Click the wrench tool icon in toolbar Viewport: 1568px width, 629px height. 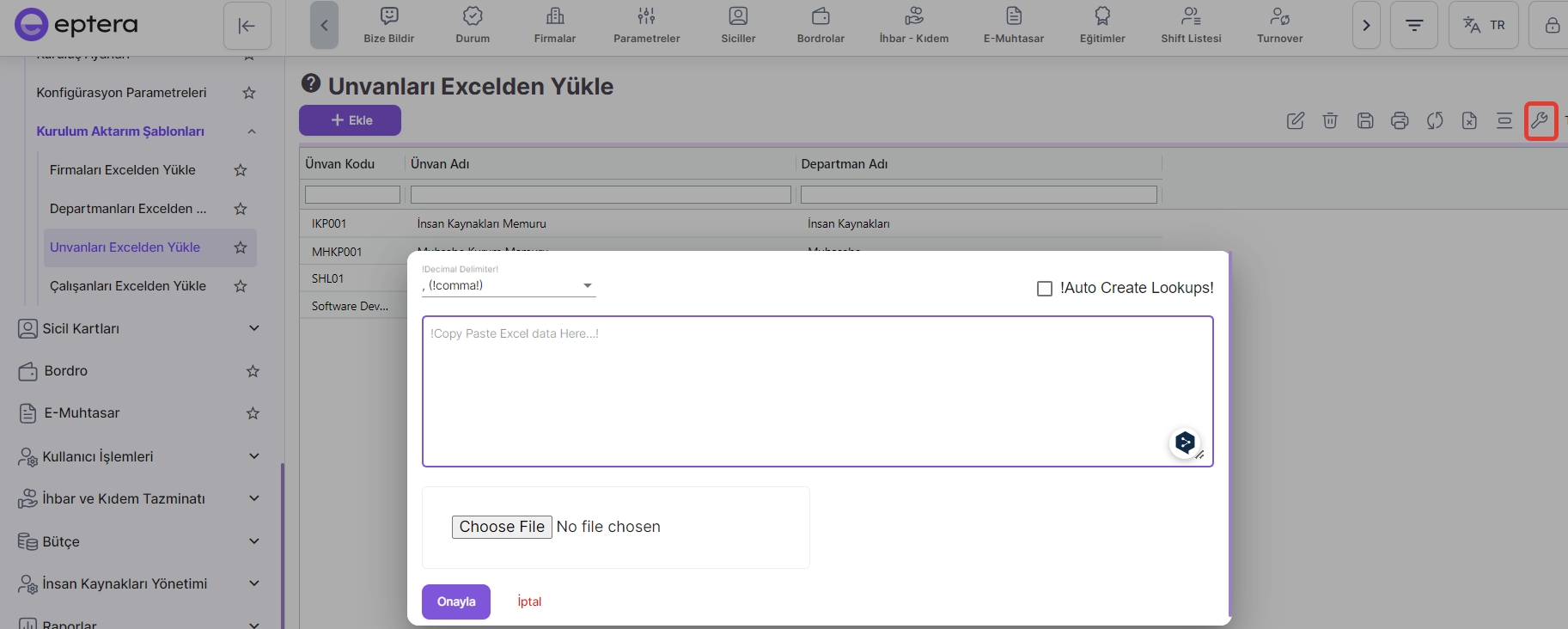pos(1540,121)
